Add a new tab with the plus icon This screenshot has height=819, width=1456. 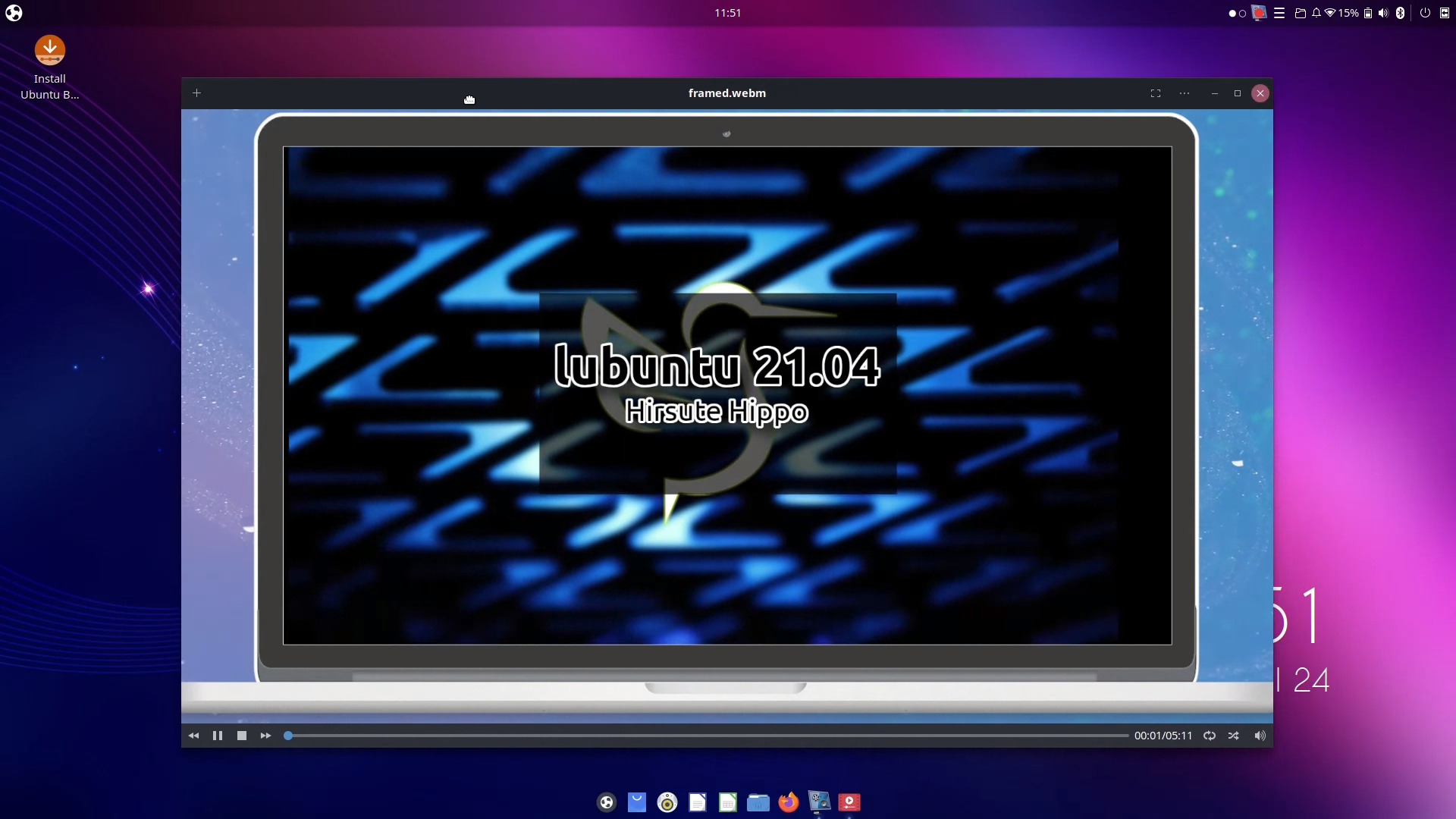[x=196, y=93]
